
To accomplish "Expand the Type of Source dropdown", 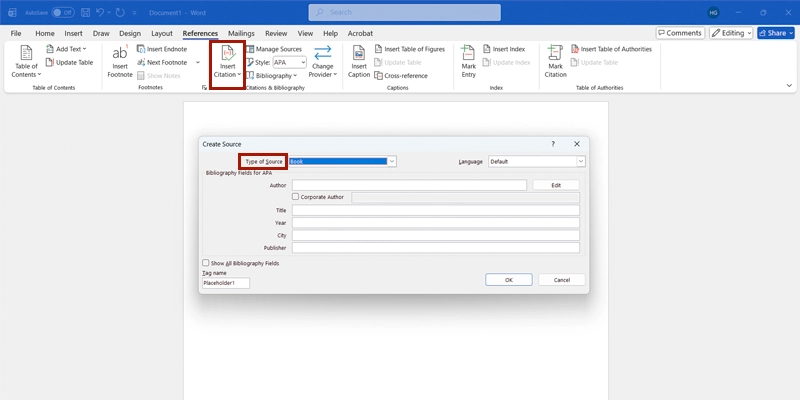I will [392, 161].
